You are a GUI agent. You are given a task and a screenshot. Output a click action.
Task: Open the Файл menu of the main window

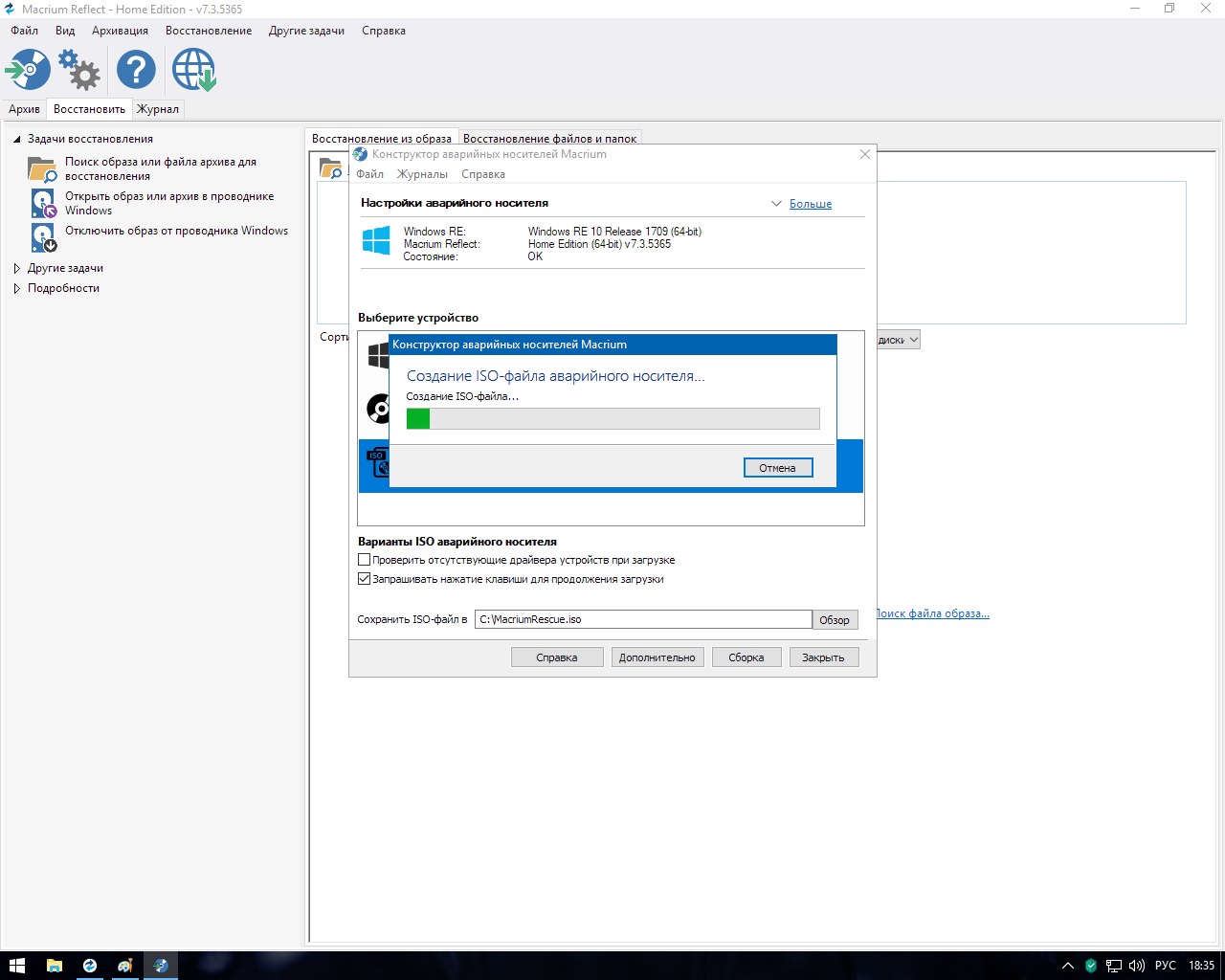click(25, 31)
